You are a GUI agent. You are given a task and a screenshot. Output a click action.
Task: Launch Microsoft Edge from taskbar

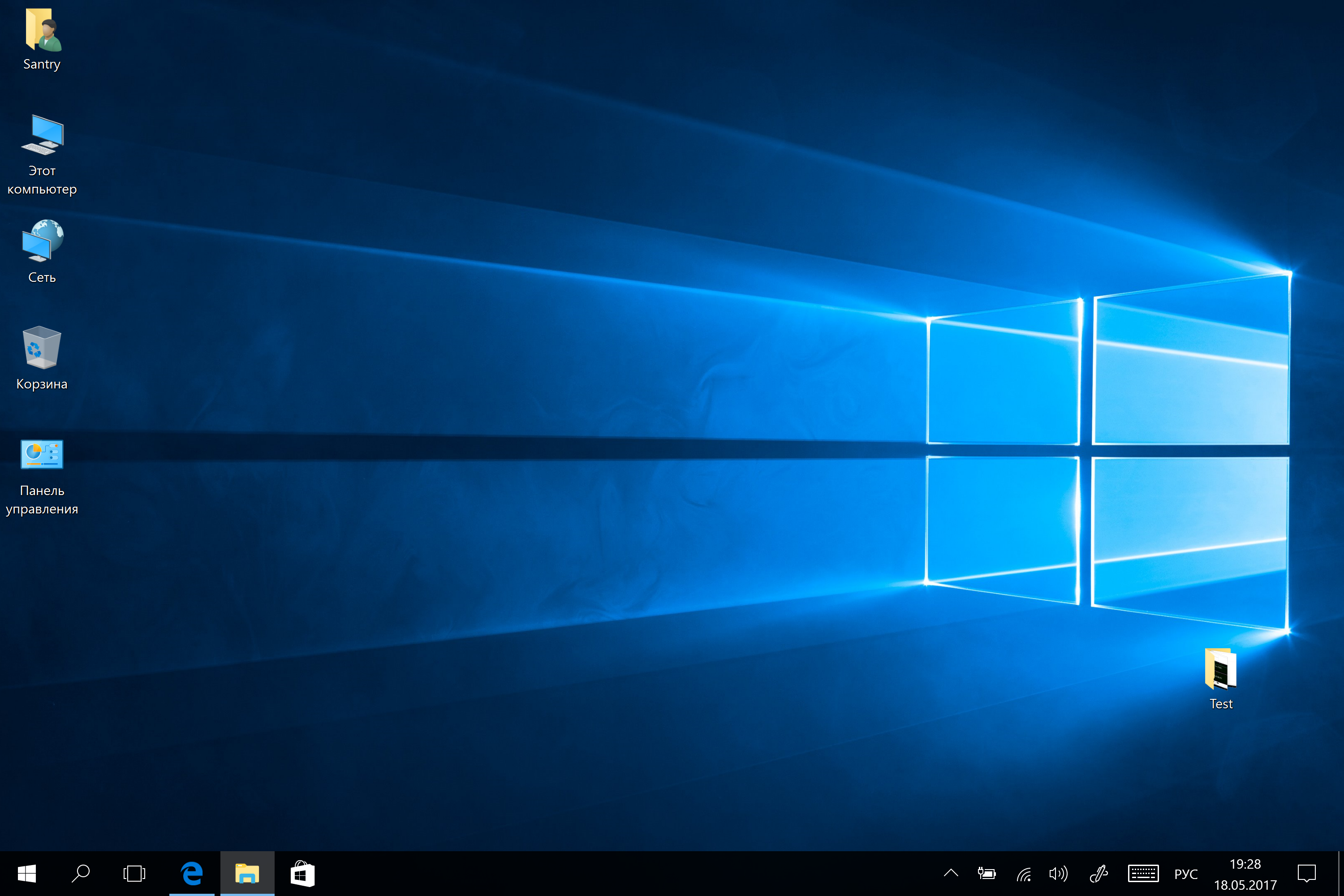(192, 874)
